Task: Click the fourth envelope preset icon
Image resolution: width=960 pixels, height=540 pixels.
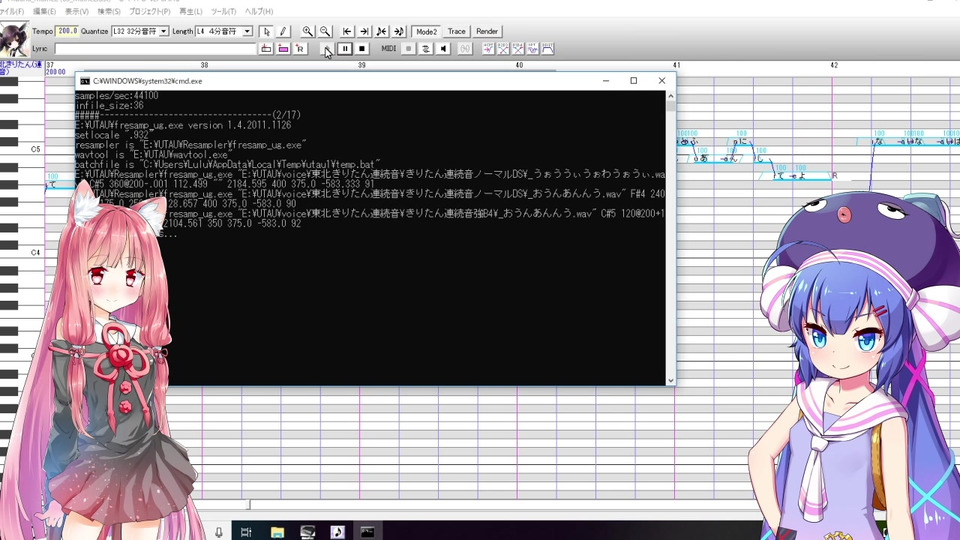Action: point(533,48)
